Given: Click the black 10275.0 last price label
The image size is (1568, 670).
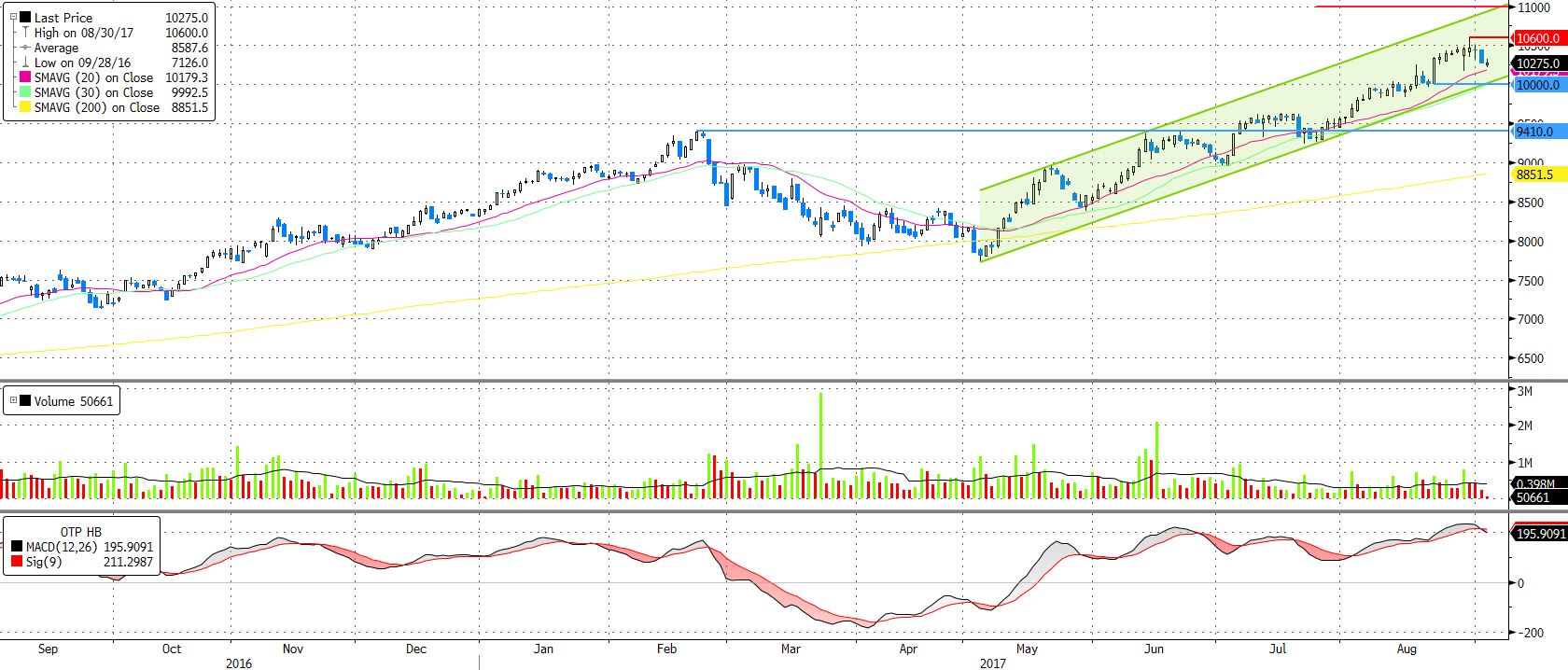Looking at the screenshot, I should [x=1537, y=63].
